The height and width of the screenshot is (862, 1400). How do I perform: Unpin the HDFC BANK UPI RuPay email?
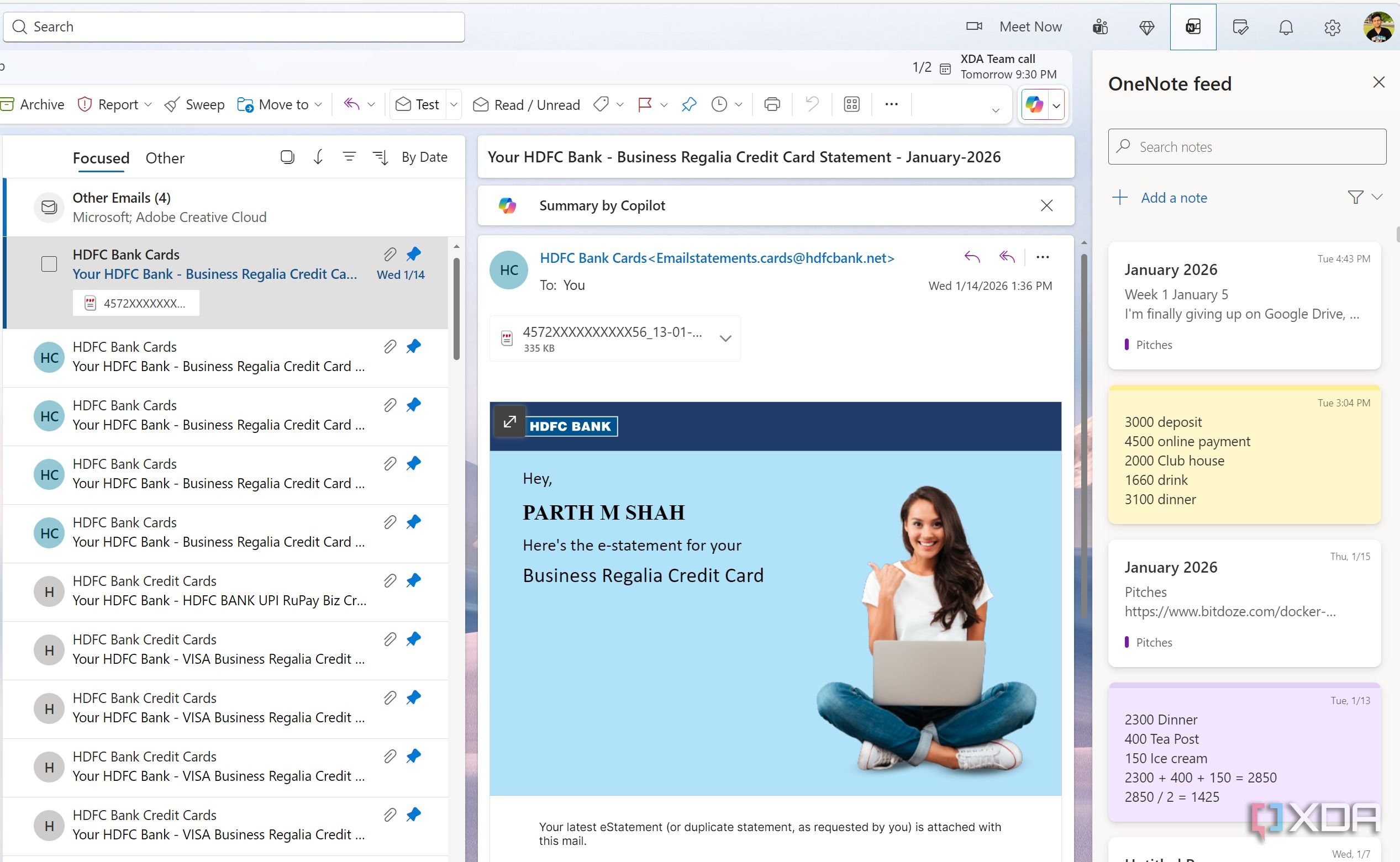[x=413, y=580]
